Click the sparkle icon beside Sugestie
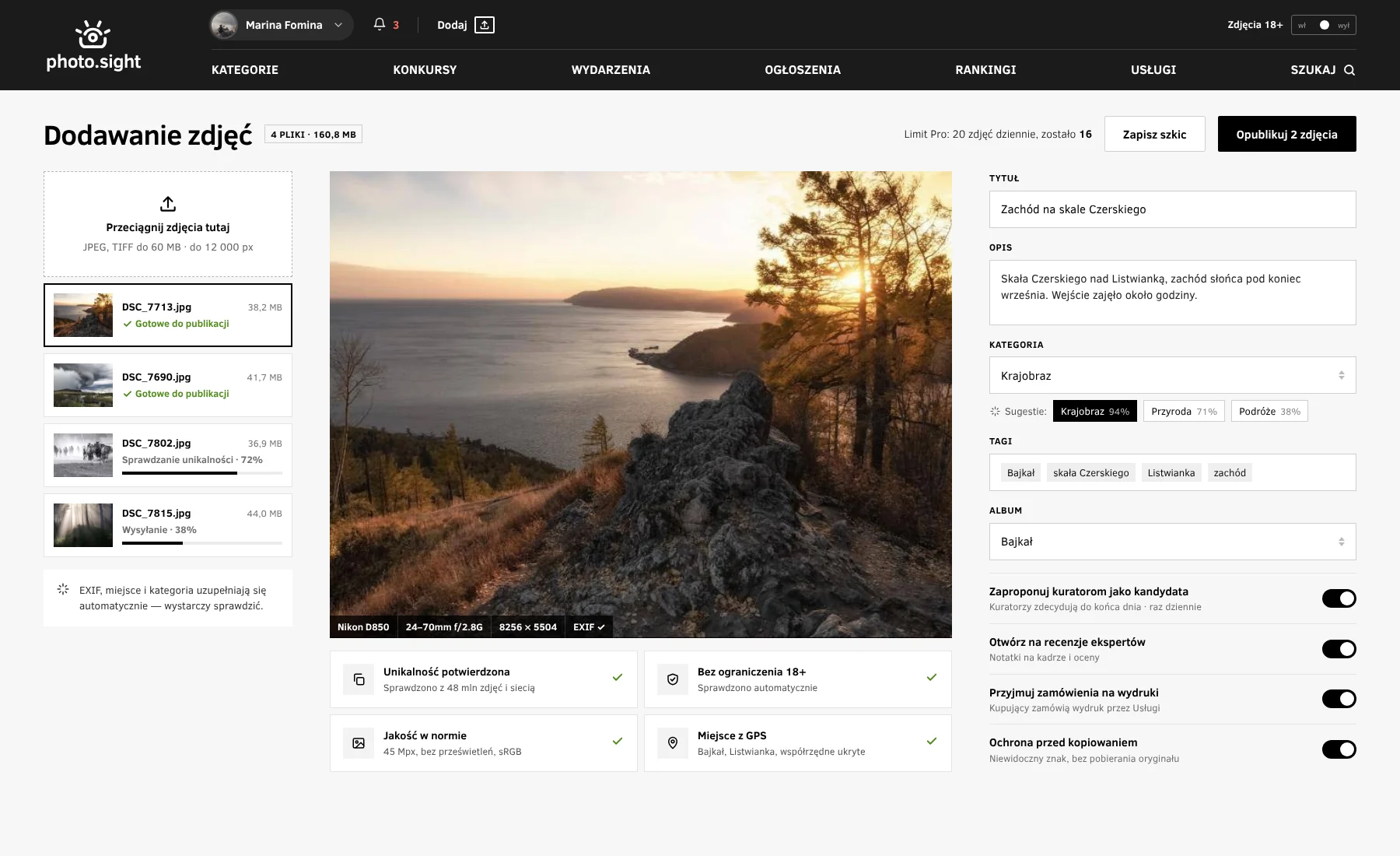Image resolution: width=1400 pixels, height=856 pixels. 995,411
